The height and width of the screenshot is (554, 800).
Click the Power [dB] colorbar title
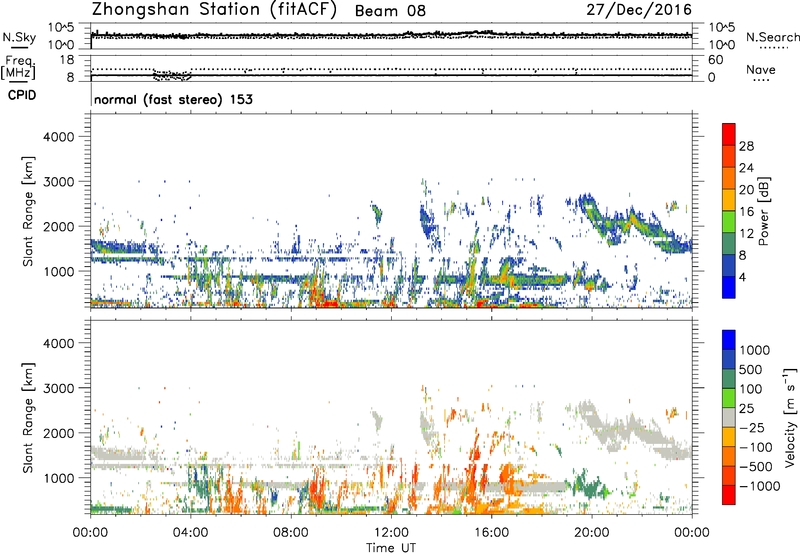pos(763,211)
